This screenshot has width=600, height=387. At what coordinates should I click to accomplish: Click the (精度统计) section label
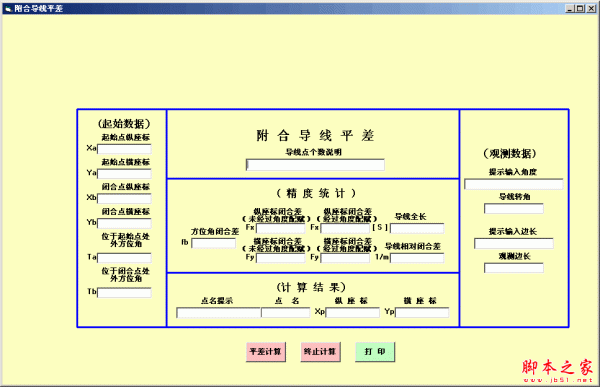[316, 193]
